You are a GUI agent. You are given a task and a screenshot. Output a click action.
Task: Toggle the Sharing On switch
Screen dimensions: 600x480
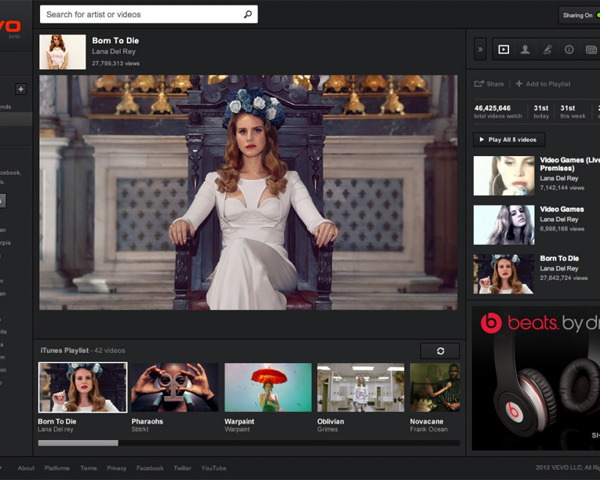point(579,15)
